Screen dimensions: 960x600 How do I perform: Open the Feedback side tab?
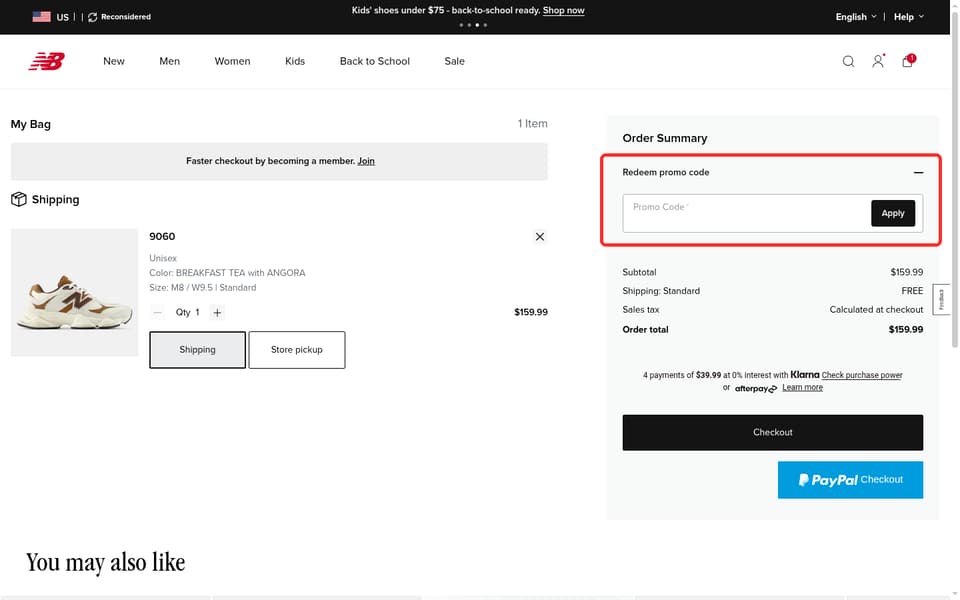click(941, 299)
